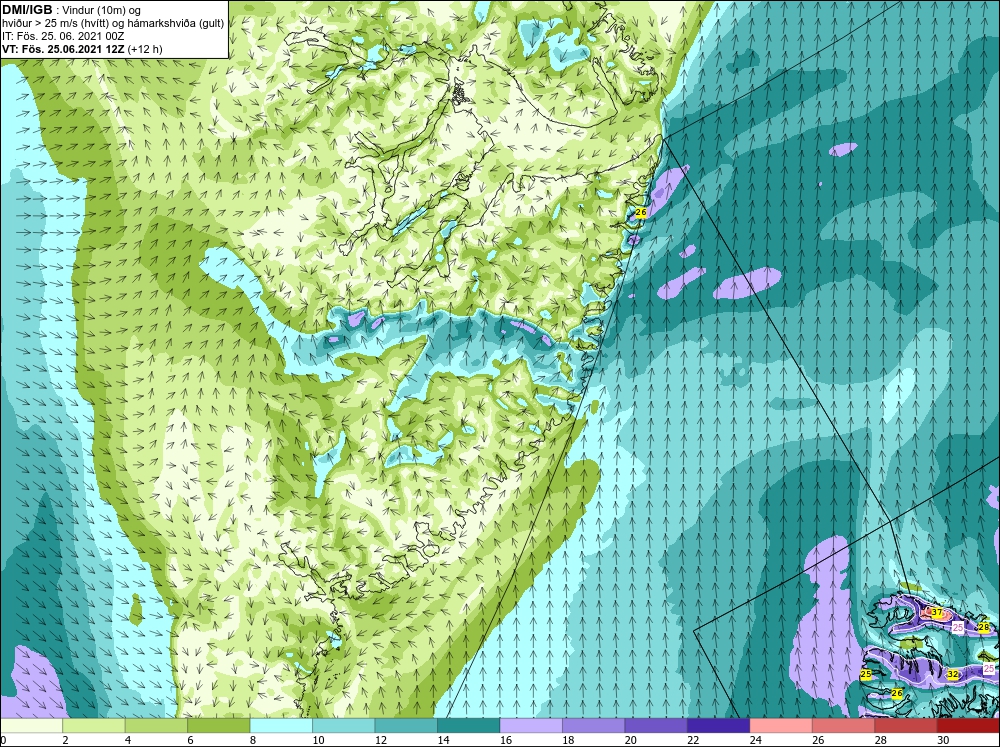
Task: Click the yellow 25 gust label
Action: 866,674
